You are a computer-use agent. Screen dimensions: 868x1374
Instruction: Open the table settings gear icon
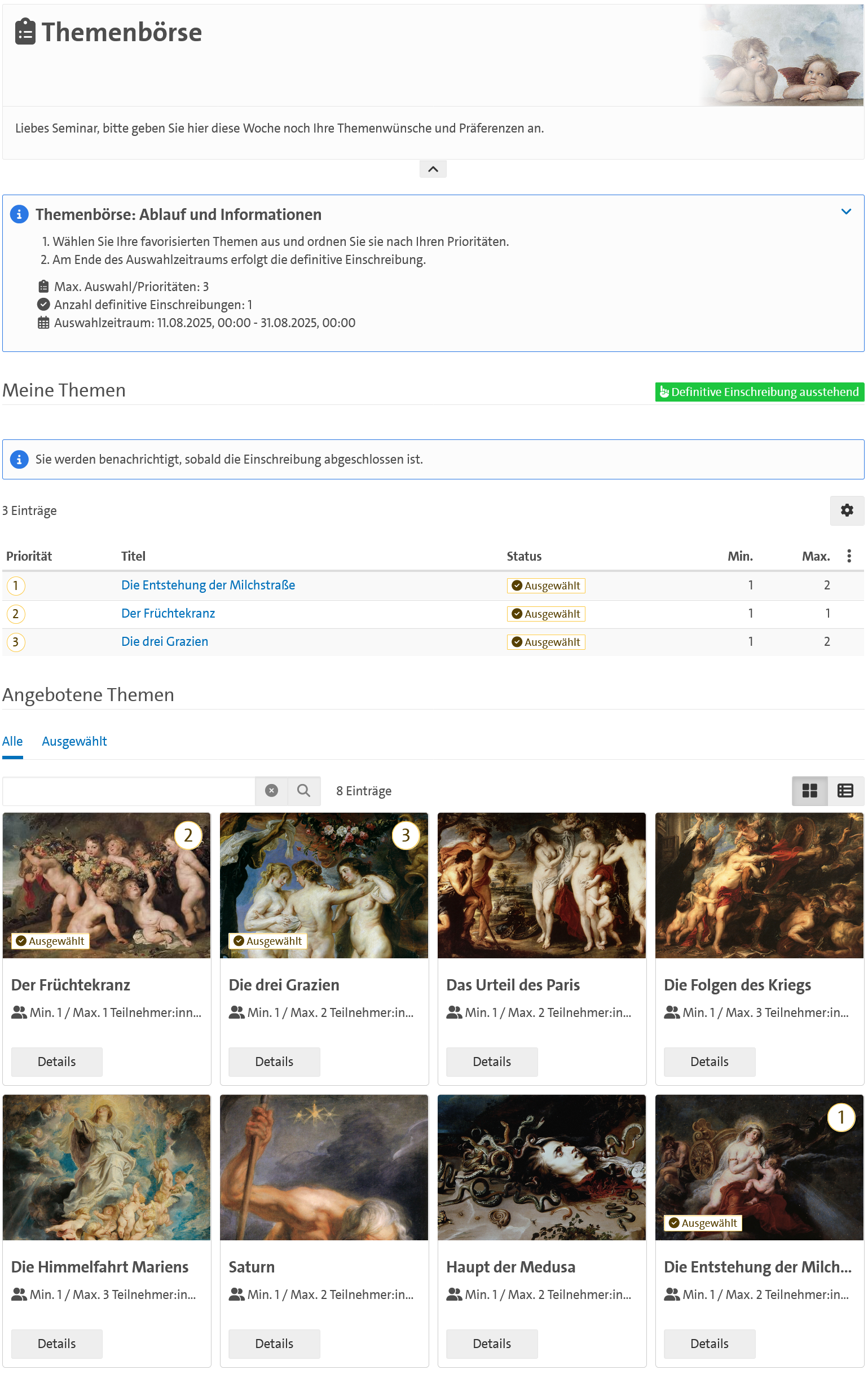pyautogui.click(x=847, y=510)
